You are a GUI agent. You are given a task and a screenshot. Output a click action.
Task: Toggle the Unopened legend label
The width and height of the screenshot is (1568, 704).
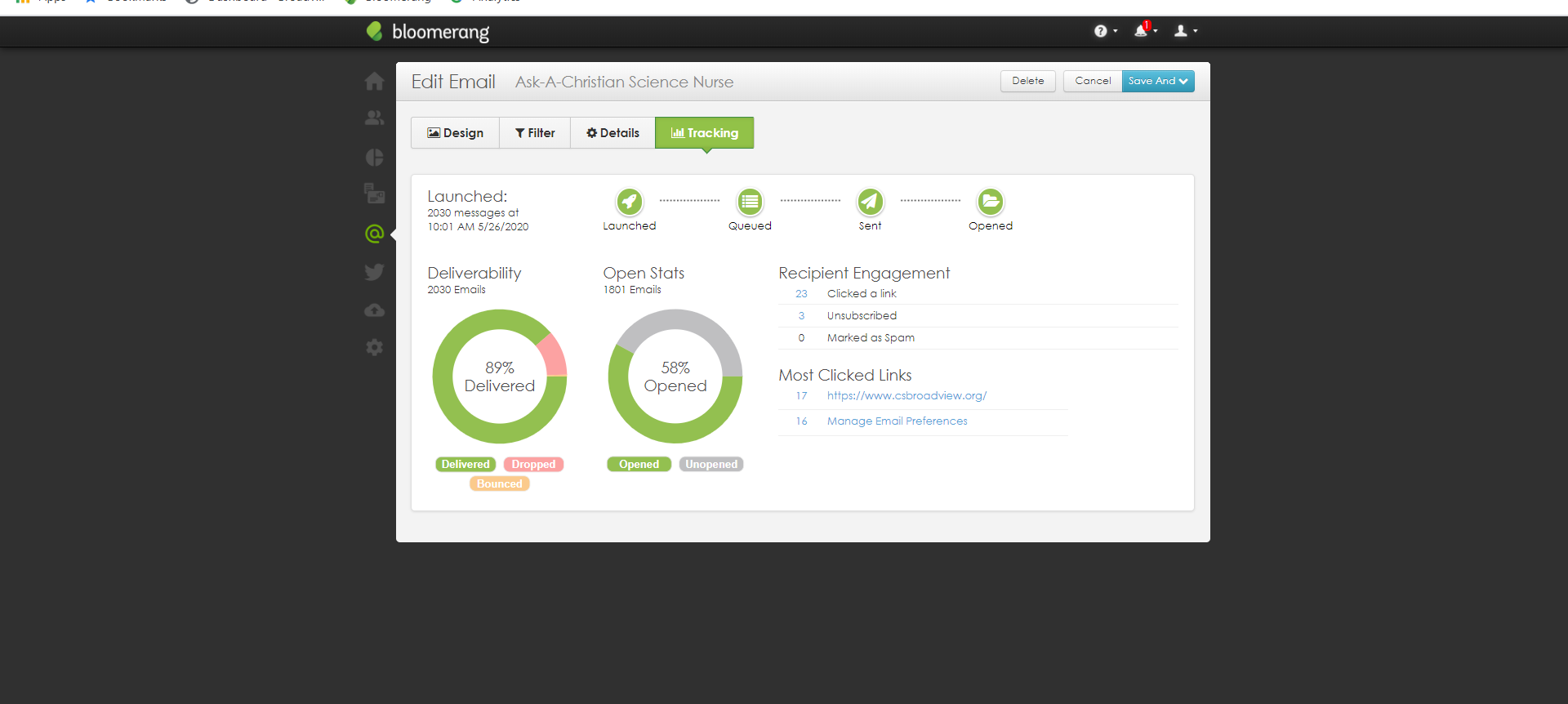(710, 465)
